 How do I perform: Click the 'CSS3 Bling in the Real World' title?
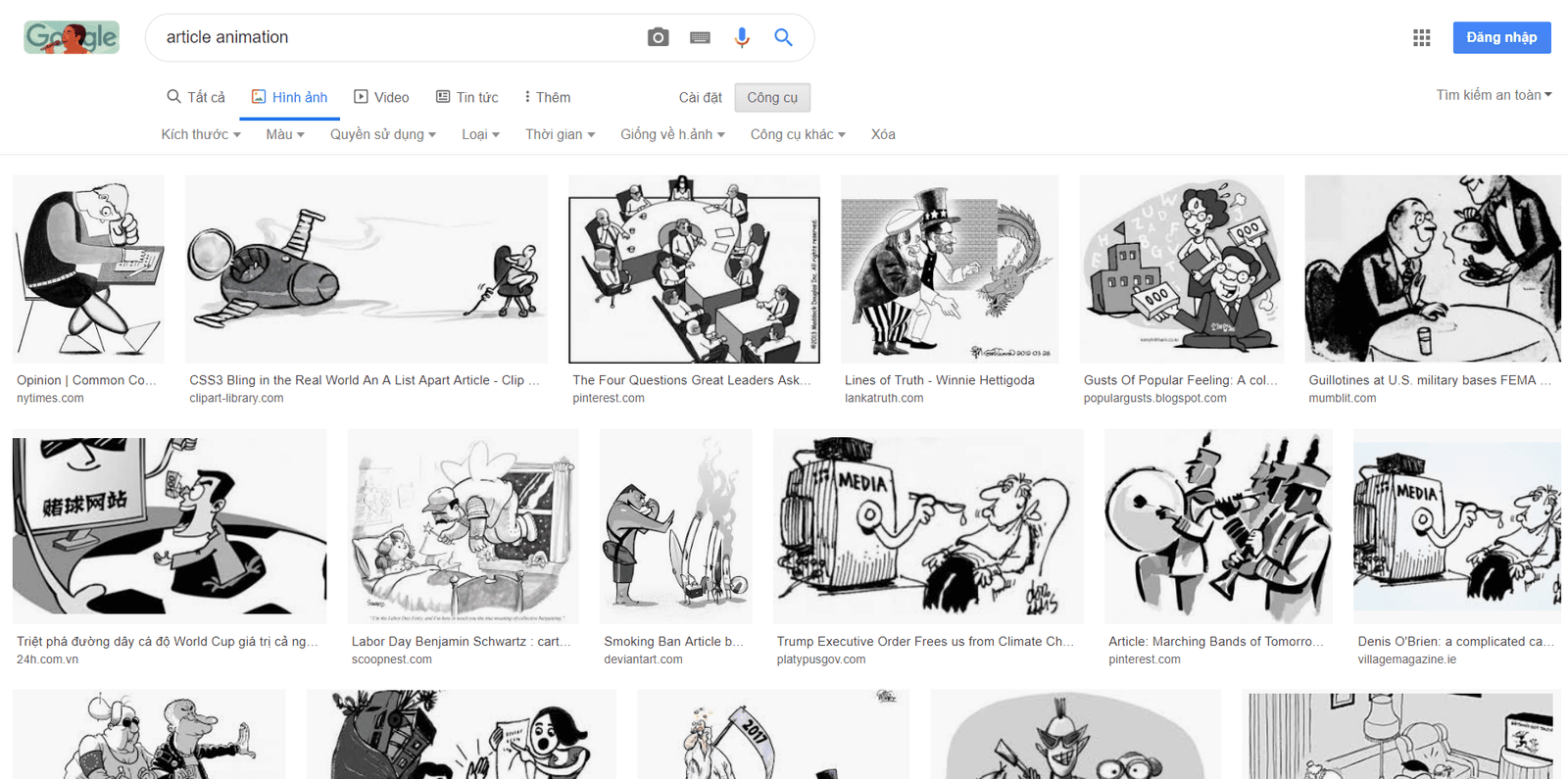point(365,380)
